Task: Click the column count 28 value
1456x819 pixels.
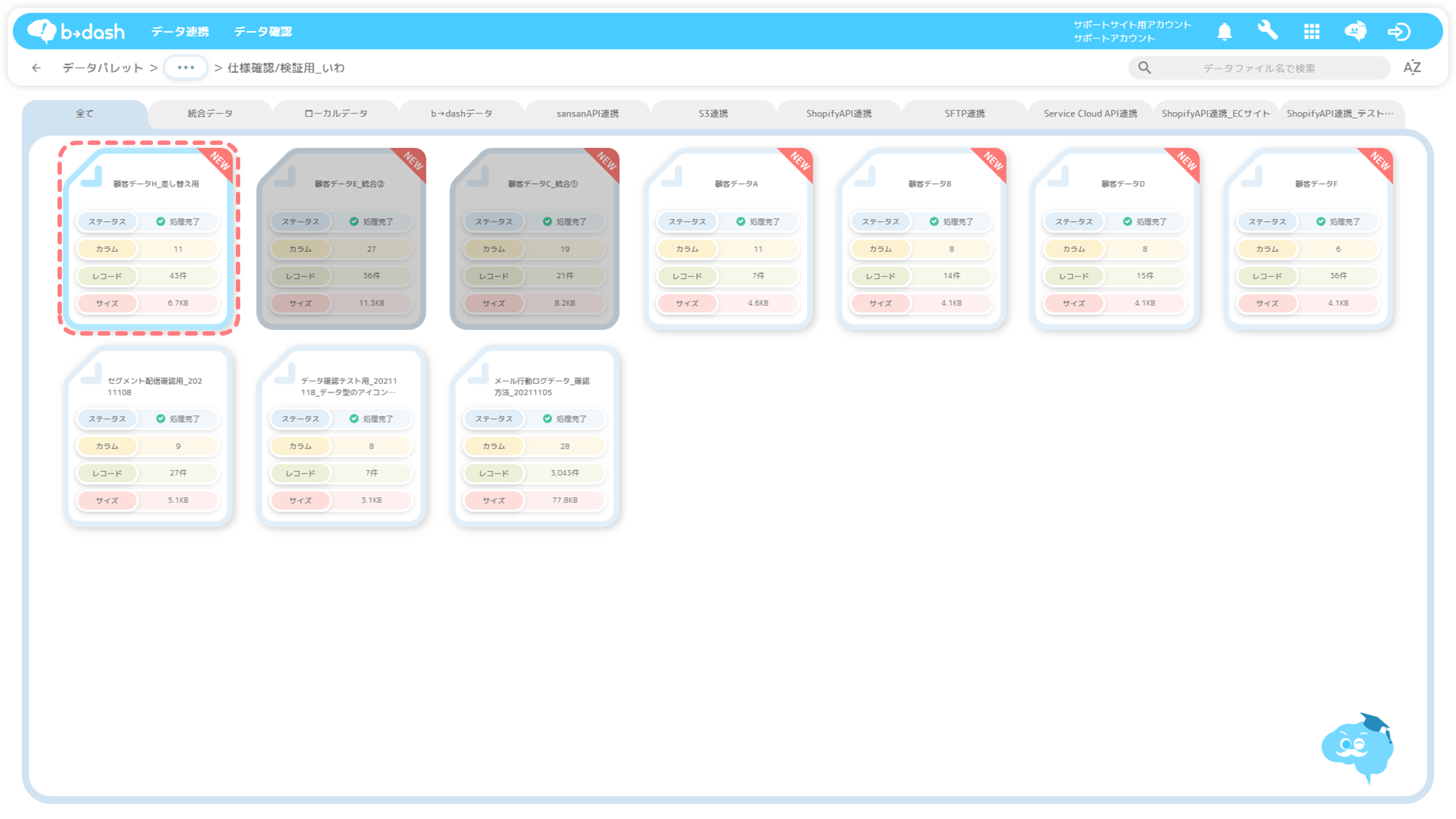Action: coord(565,446)
